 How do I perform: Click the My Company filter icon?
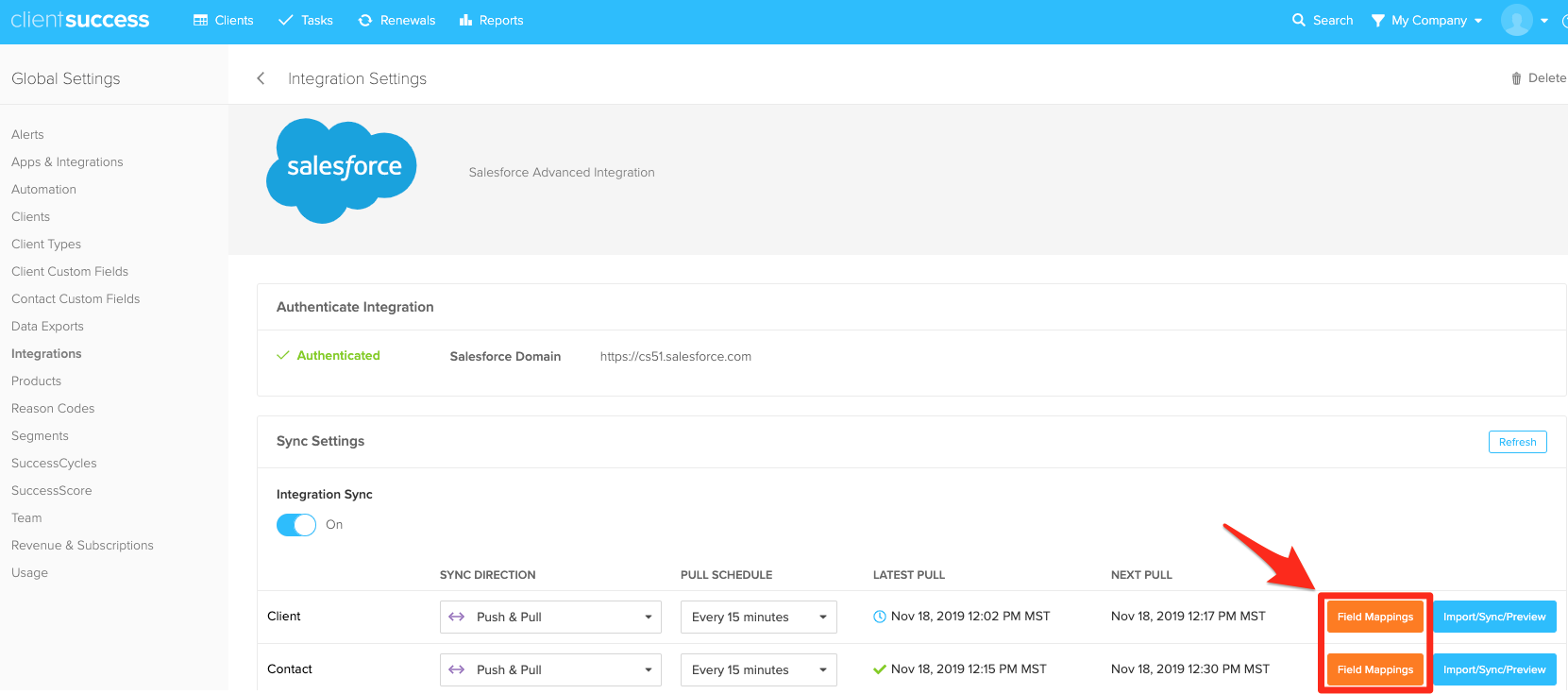(x=1378, y=20)
